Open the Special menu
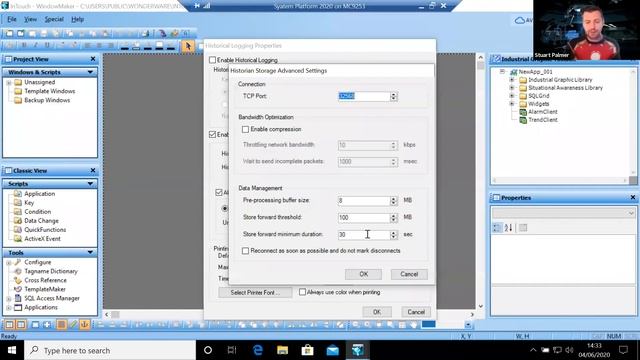Screen dimensions: 640x360 coord(54,19)
